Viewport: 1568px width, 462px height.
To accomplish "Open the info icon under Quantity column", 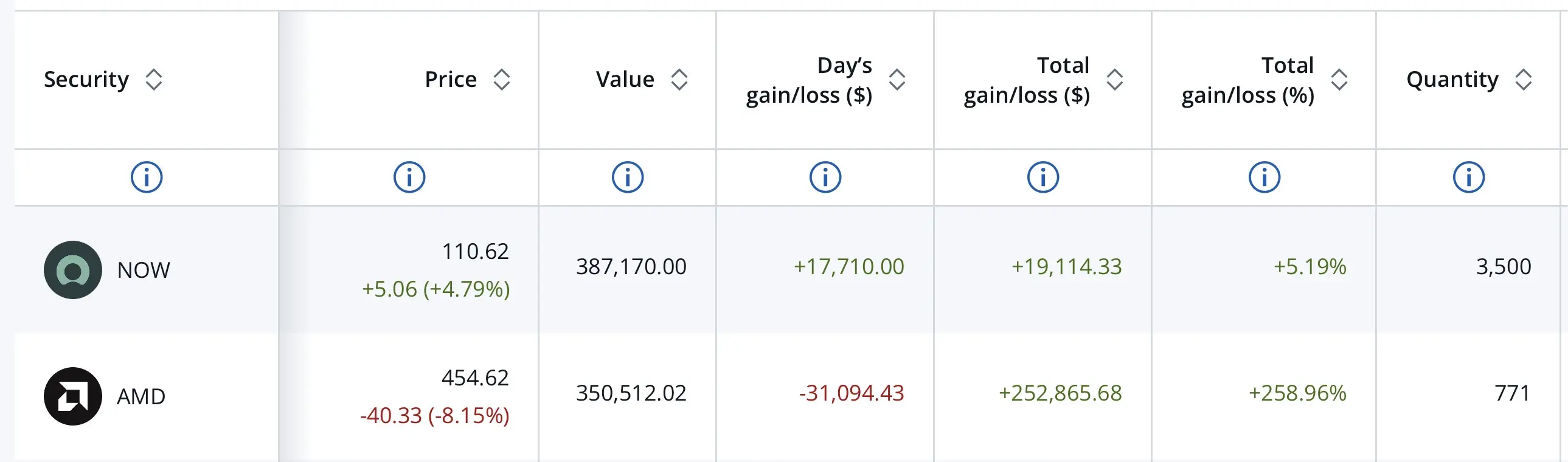I will (1469, 177).
